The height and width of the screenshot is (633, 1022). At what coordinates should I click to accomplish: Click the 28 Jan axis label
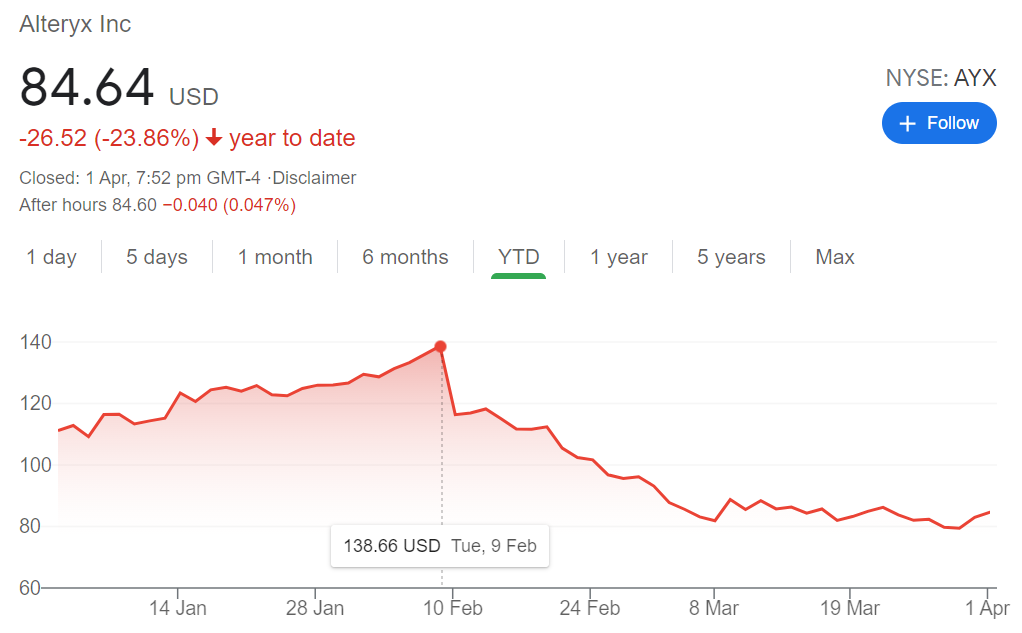click(x=315, y=608)
